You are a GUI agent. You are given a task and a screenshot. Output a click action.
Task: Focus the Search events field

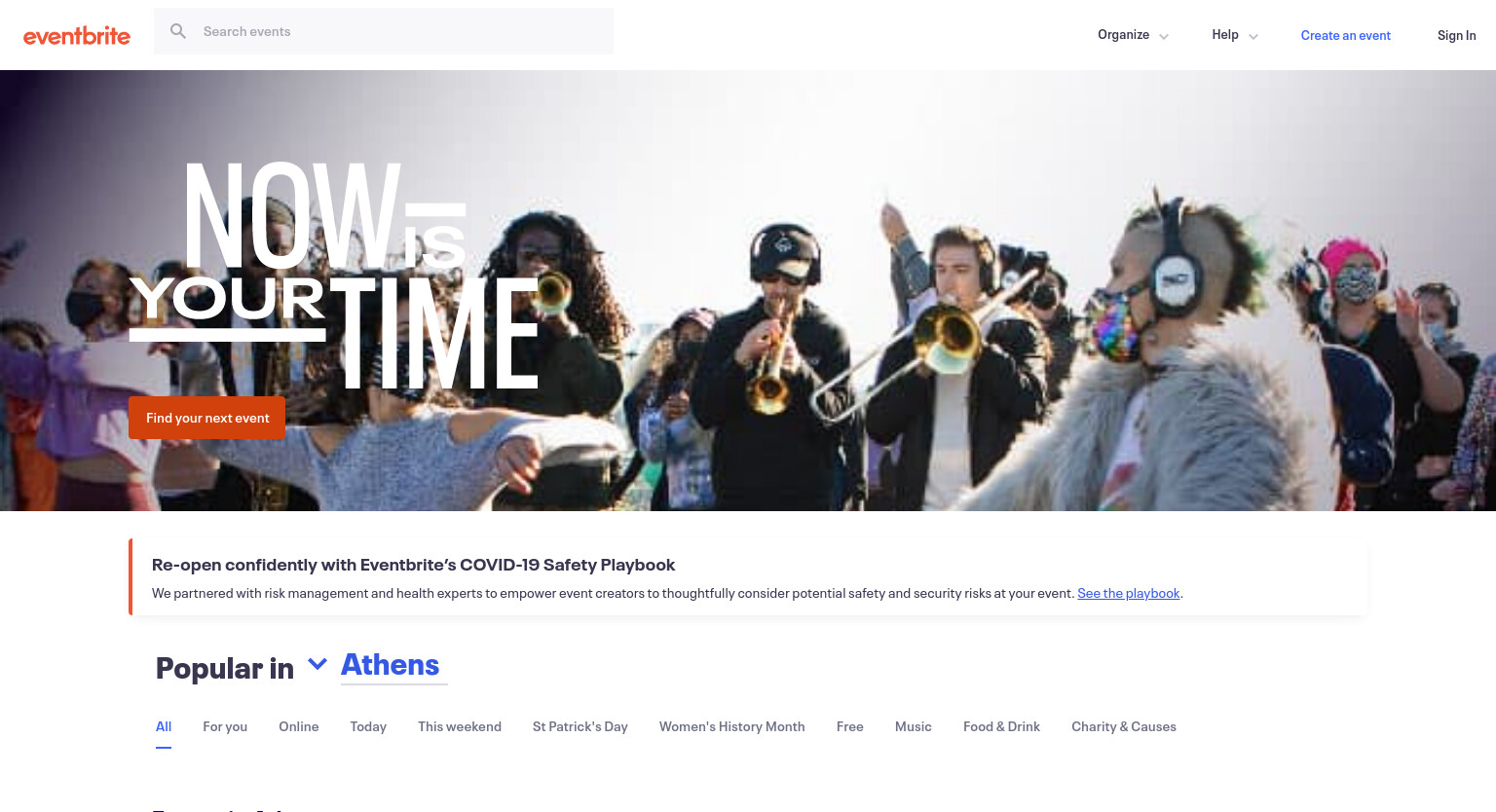384,31
